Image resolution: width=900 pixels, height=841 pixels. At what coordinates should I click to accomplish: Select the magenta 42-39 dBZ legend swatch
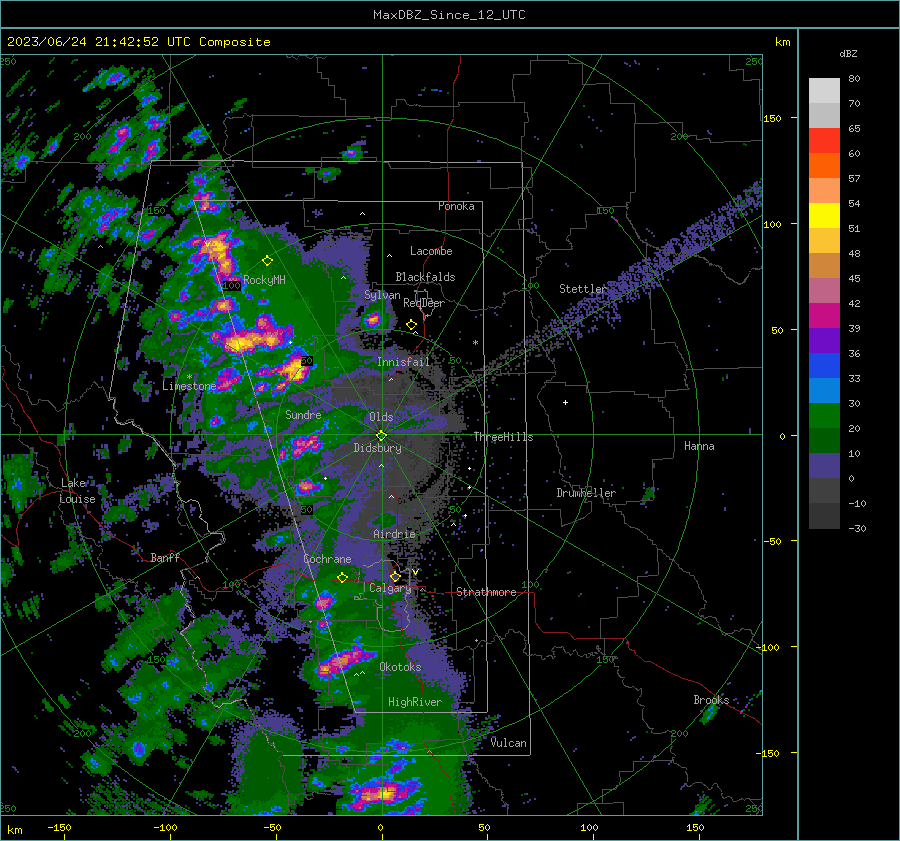tap(824, 315)
